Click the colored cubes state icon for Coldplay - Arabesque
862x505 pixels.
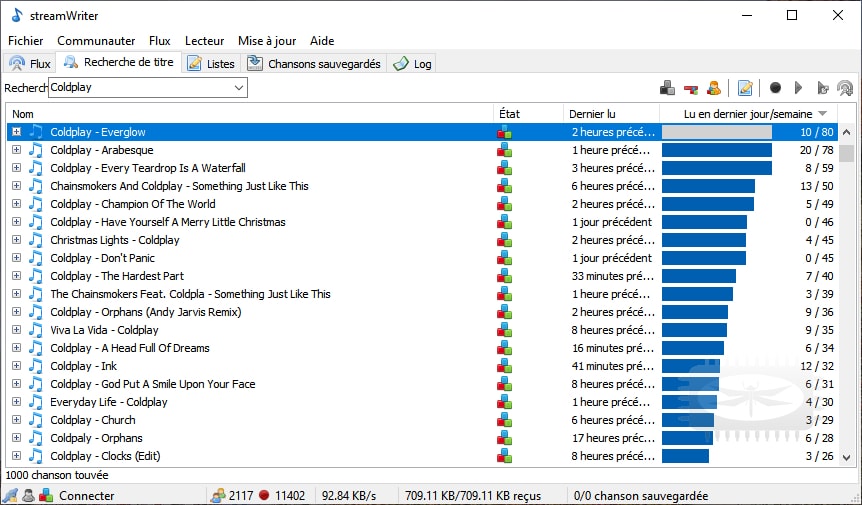click(505, 150)
